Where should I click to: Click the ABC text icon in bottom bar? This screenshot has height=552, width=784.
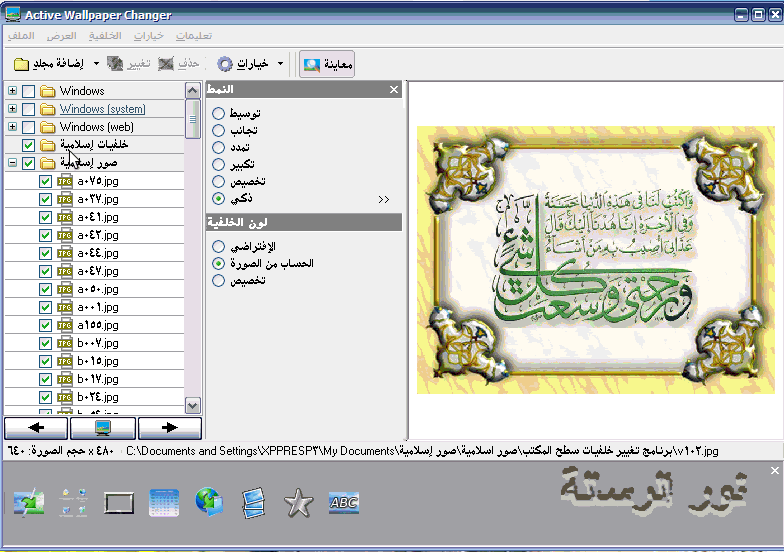(x=344, y=502)
